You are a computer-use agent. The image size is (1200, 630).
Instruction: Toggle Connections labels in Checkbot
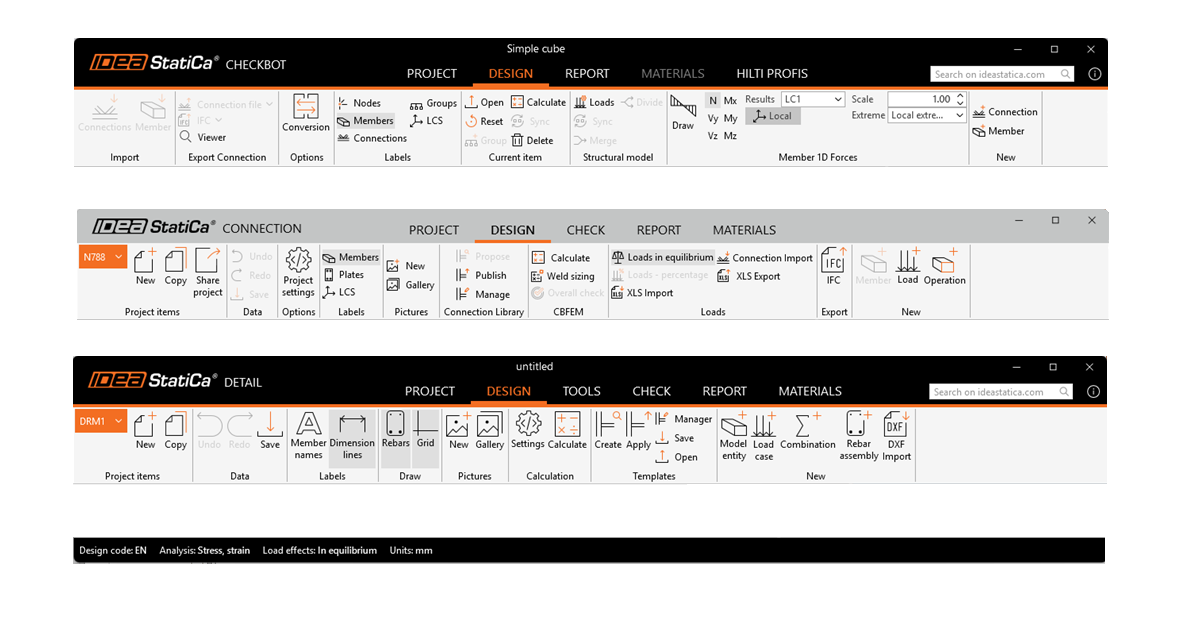pos(372,138)
